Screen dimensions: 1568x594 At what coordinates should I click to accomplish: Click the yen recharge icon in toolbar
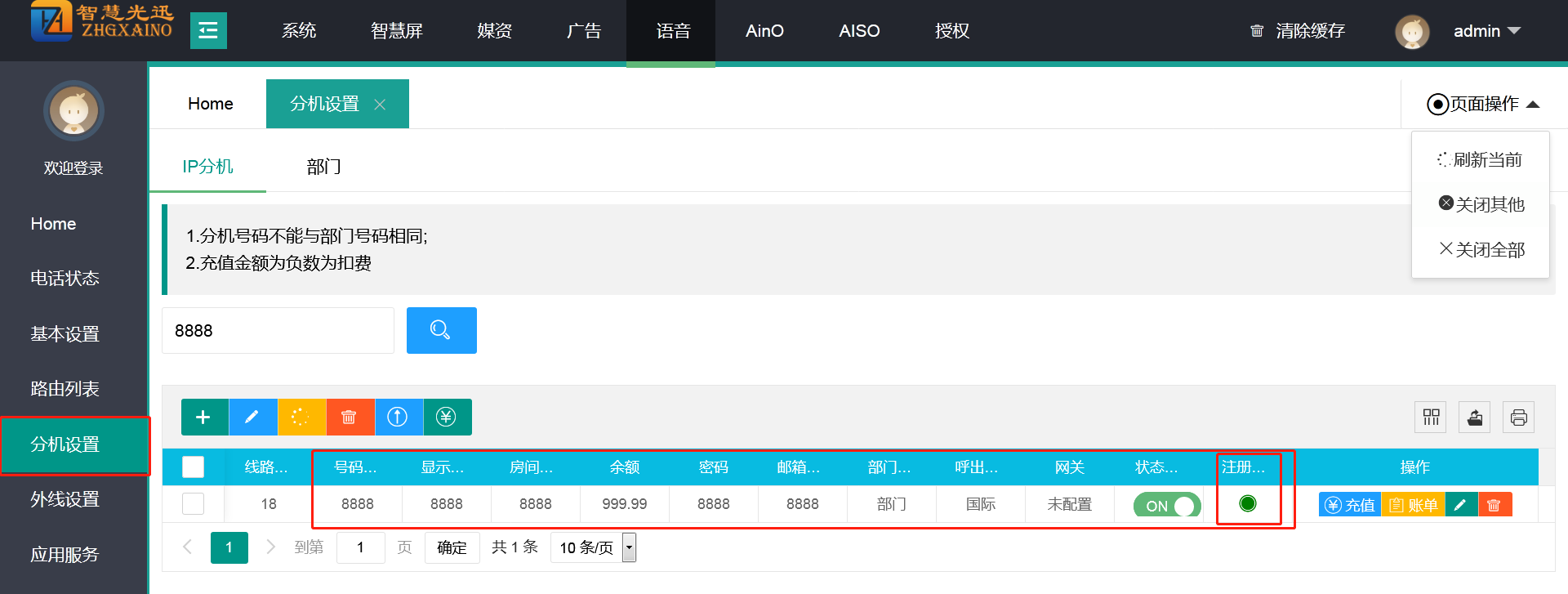pos(447,418)
